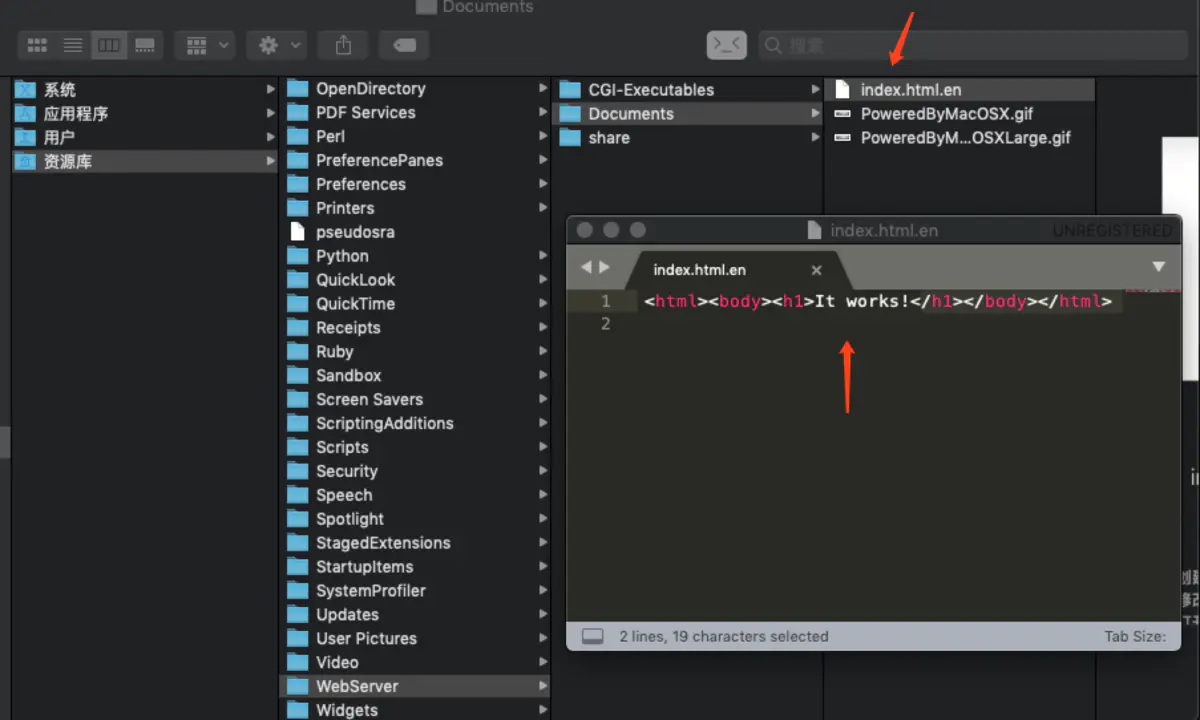This screenshot has width=1200, height=720.
Task: Open the StagedExtensions folder
Action: [x=415, y=545]
